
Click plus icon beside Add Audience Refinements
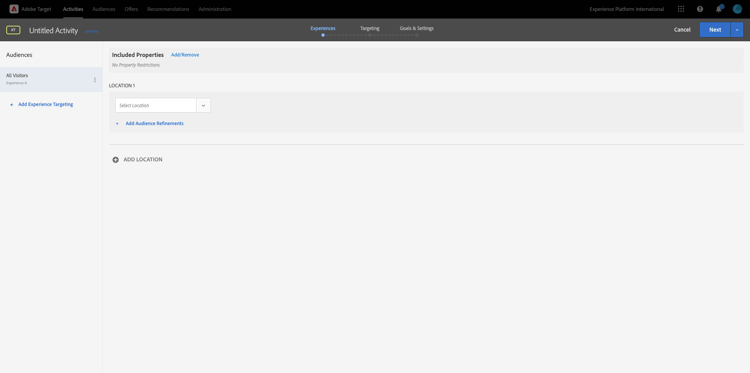coord(117,123)
